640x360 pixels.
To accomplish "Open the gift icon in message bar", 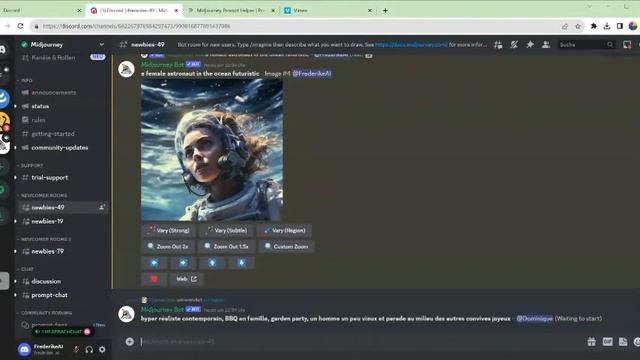I will (x=591, y=342).
